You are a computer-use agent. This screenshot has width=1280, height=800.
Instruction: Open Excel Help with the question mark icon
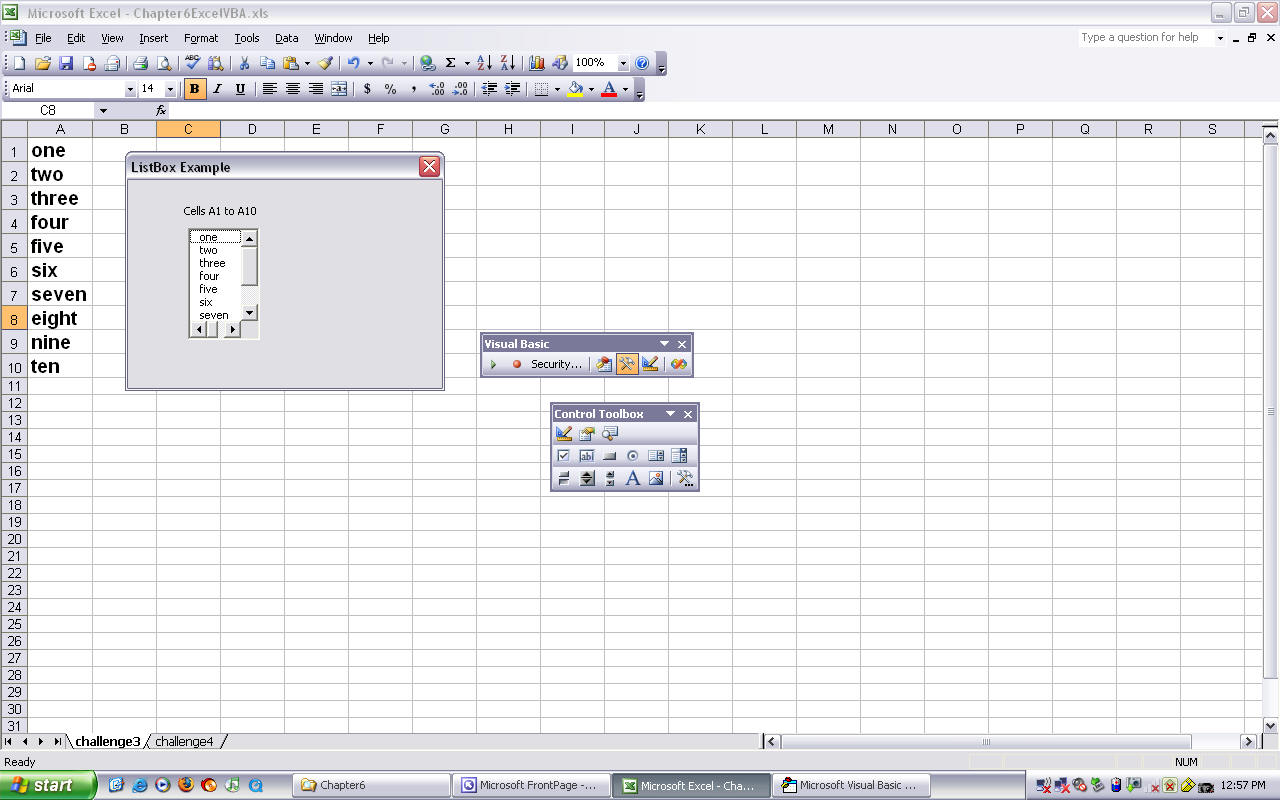pyautogui.click(x=642, y=63)
